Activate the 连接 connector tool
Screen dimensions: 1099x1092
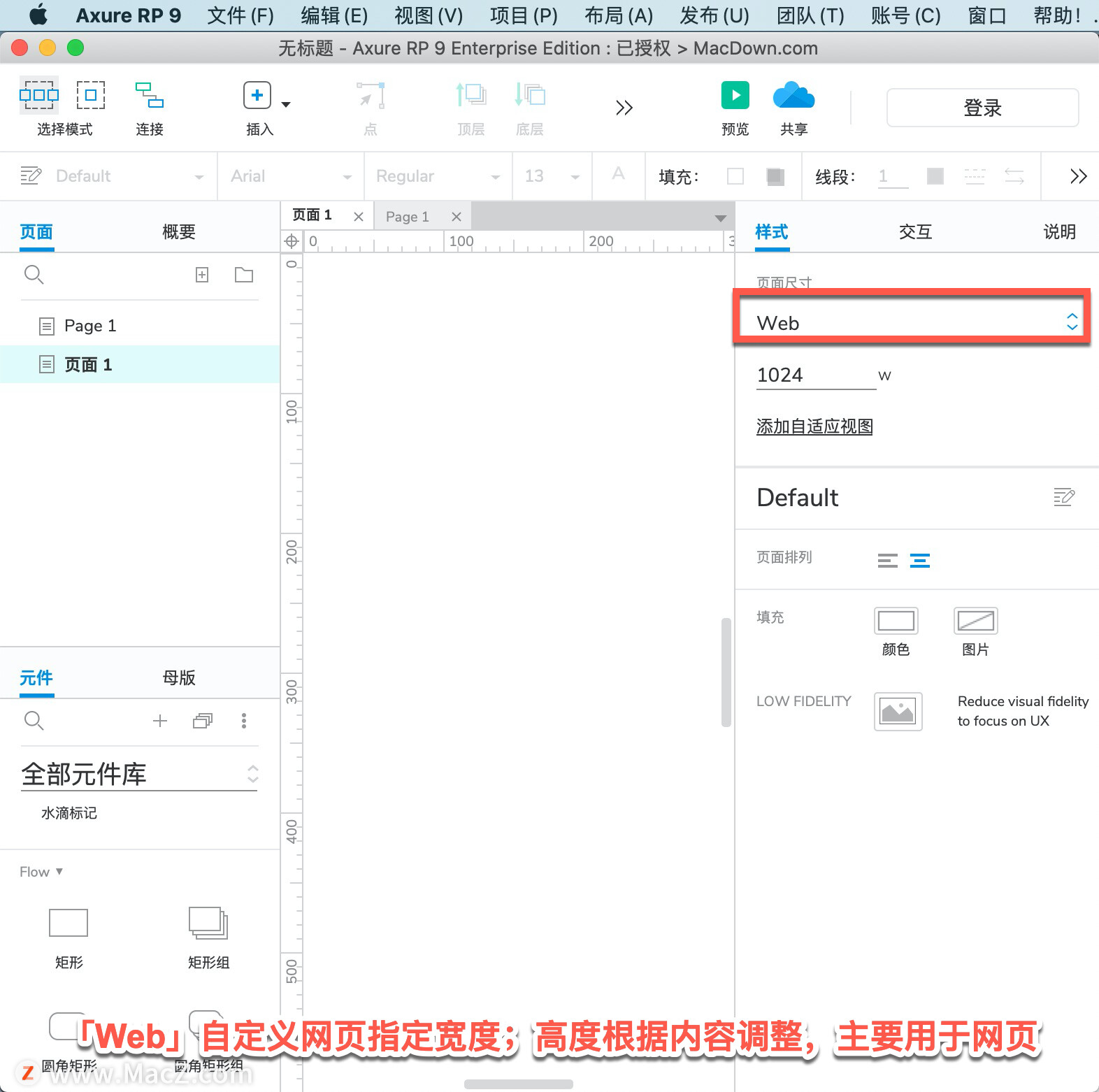[x=150, y=95]
